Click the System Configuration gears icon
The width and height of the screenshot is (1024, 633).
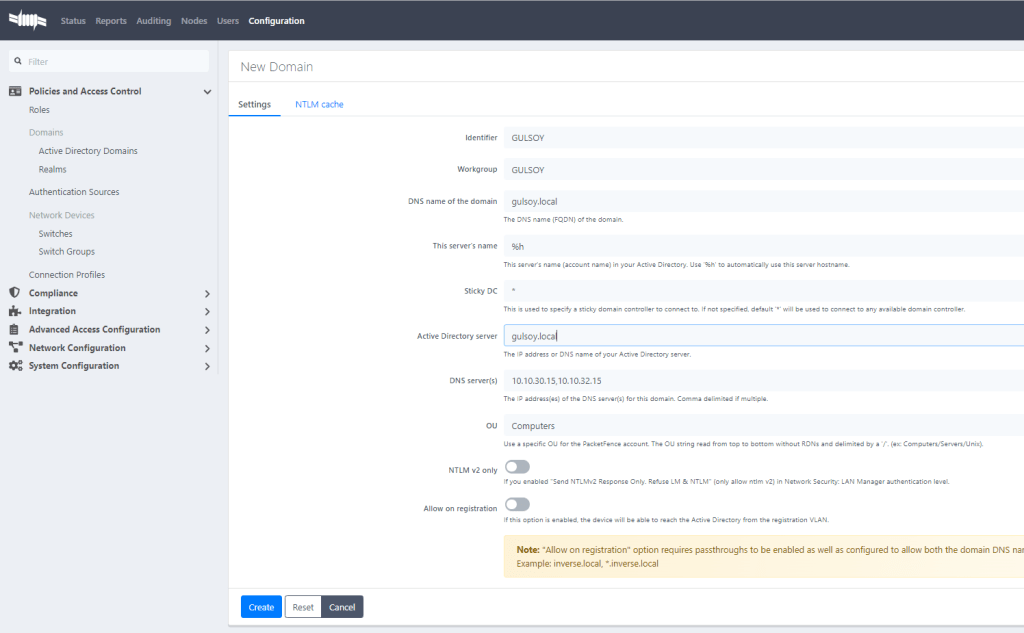coord(15,366)
